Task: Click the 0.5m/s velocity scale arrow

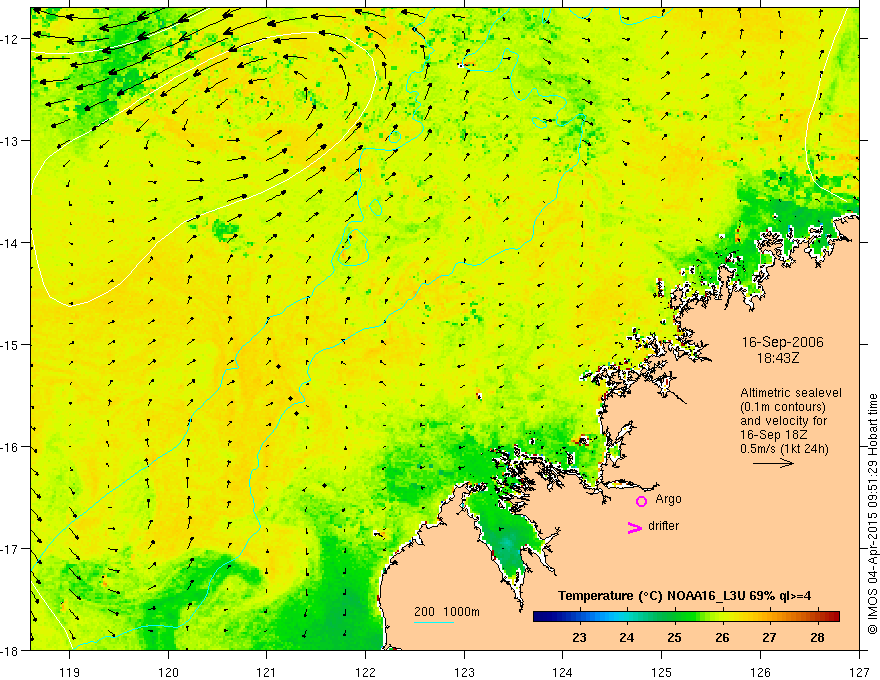Action: (x=773, y=463)
